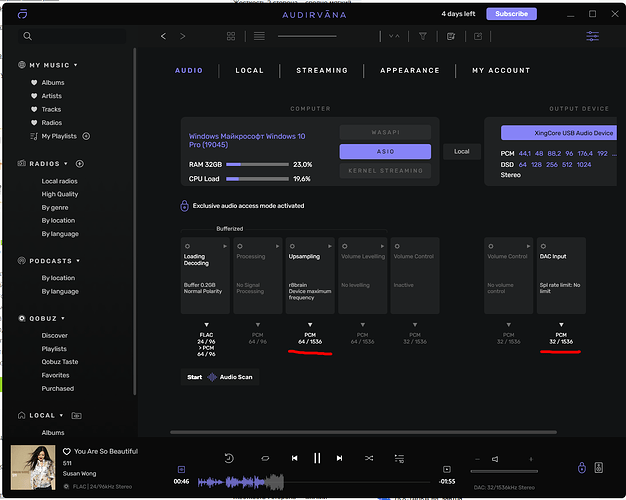The width and height of the screenshot is (626, 500).
Task: Expand Upsampling card arrow
Action: pyautogui.click(x=330, y=246)
